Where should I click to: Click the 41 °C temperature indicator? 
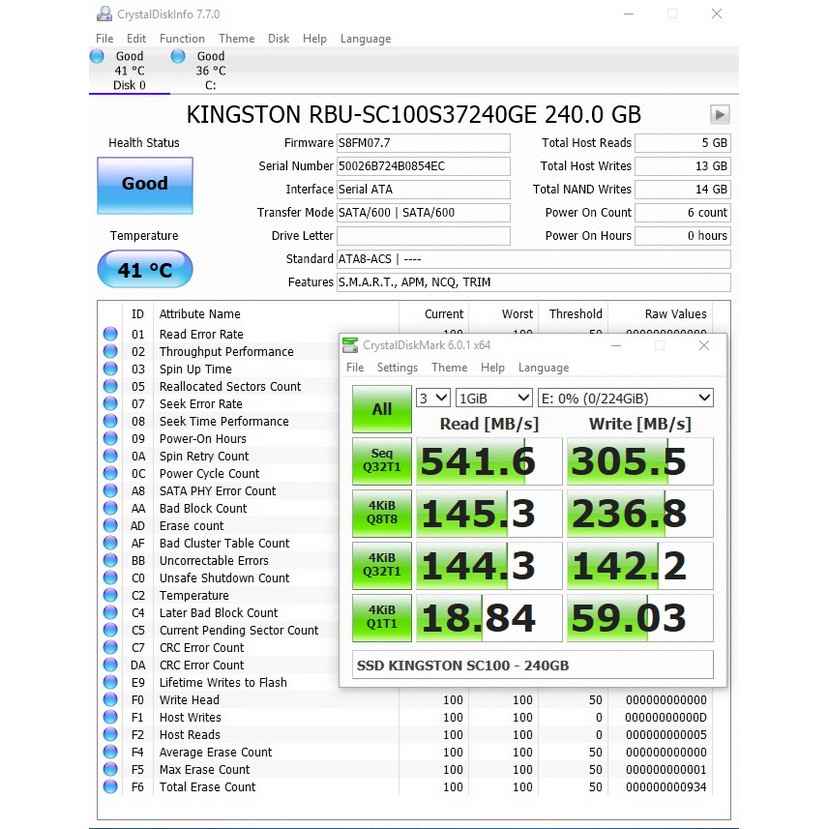click(144, 269)
